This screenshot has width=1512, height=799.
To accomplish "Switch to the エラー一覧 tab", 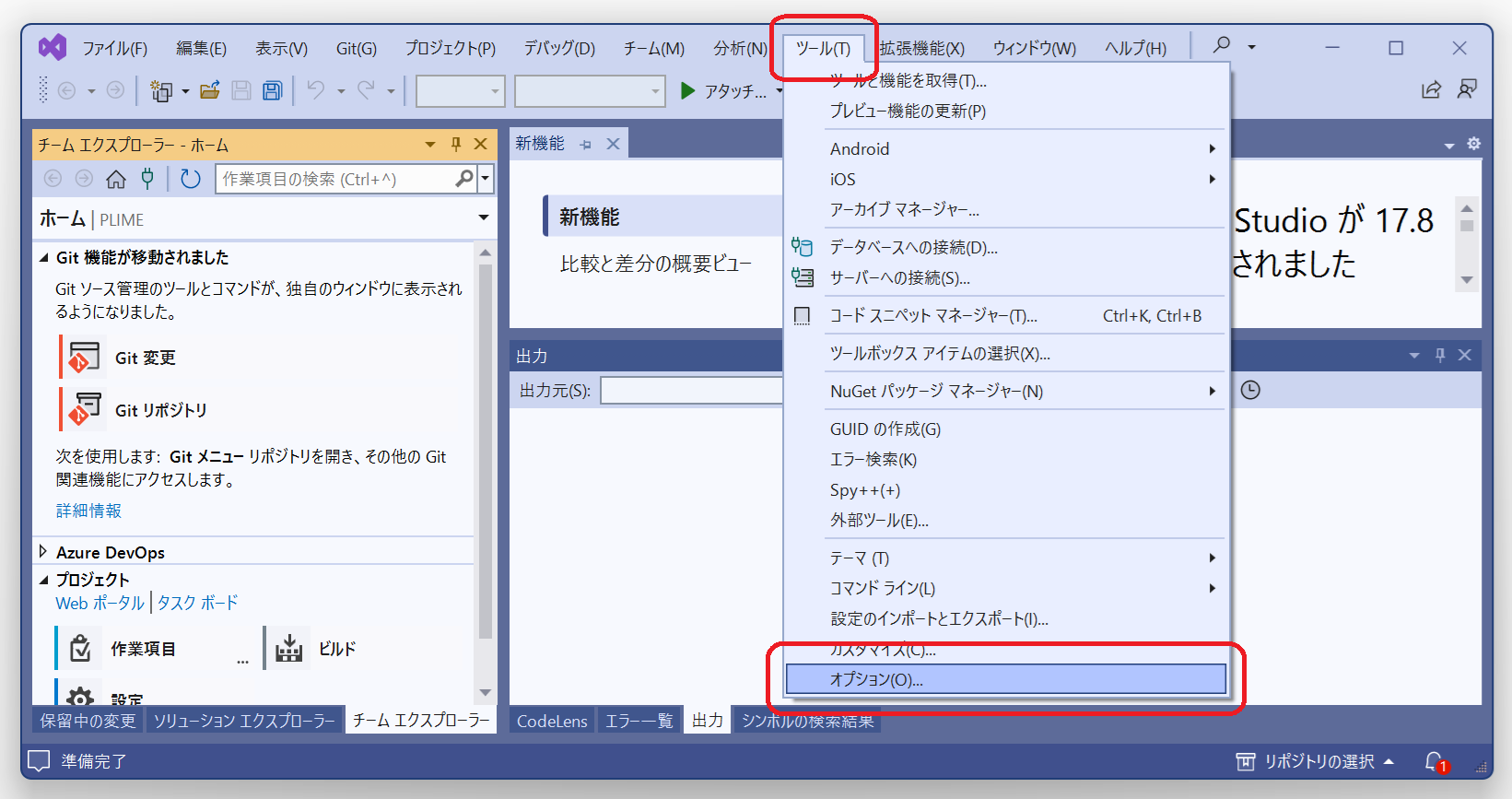I will pyautogui.click(x=639, y=721).
